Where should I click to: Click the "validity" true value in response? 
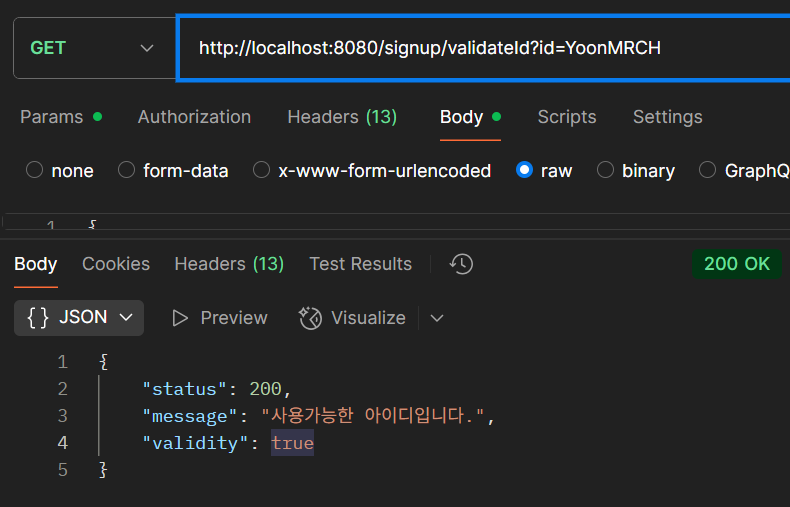point(293,443)
